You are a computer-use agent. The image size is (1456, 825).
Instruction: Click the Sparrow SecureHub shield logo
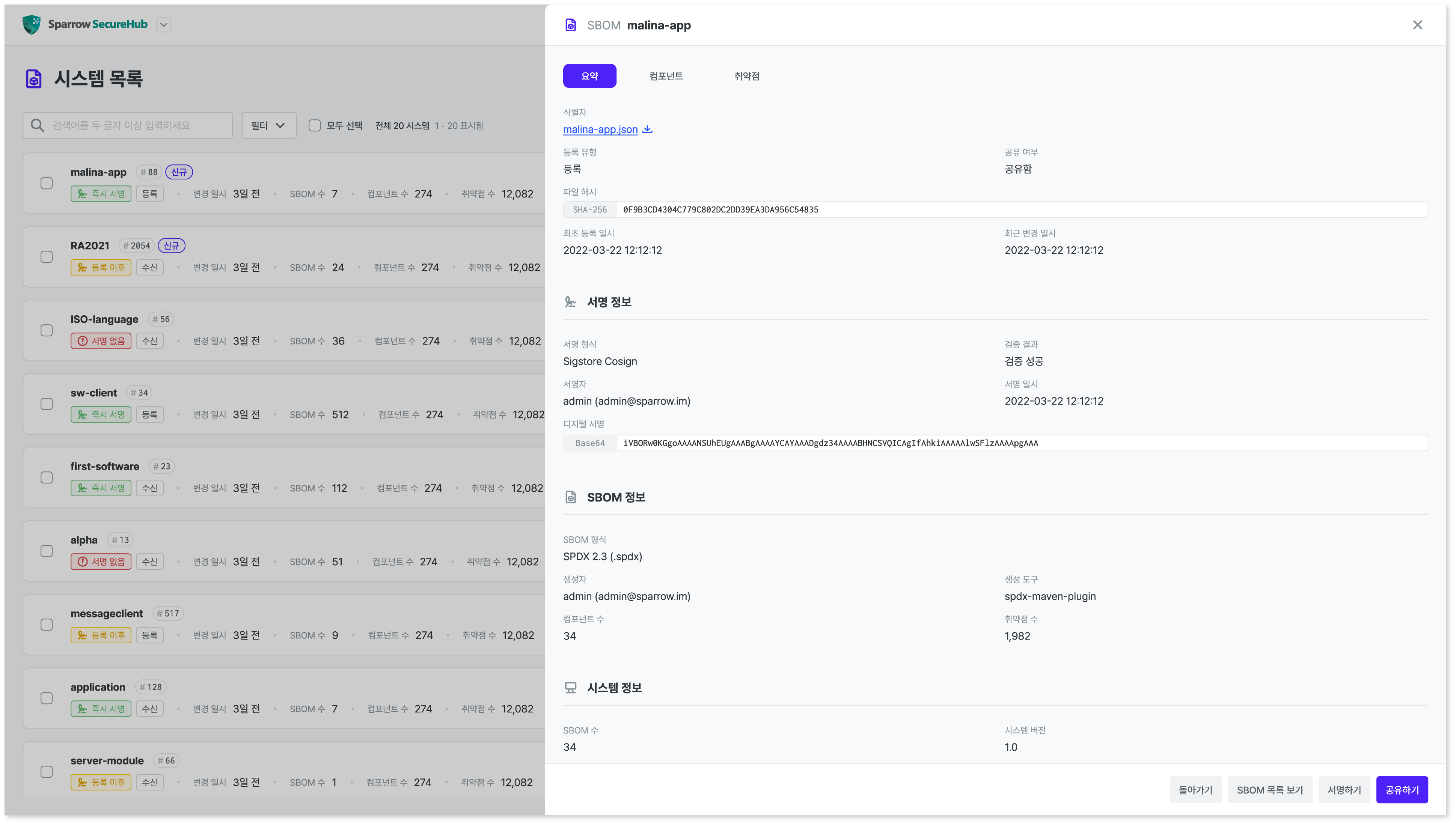[32, 24]
